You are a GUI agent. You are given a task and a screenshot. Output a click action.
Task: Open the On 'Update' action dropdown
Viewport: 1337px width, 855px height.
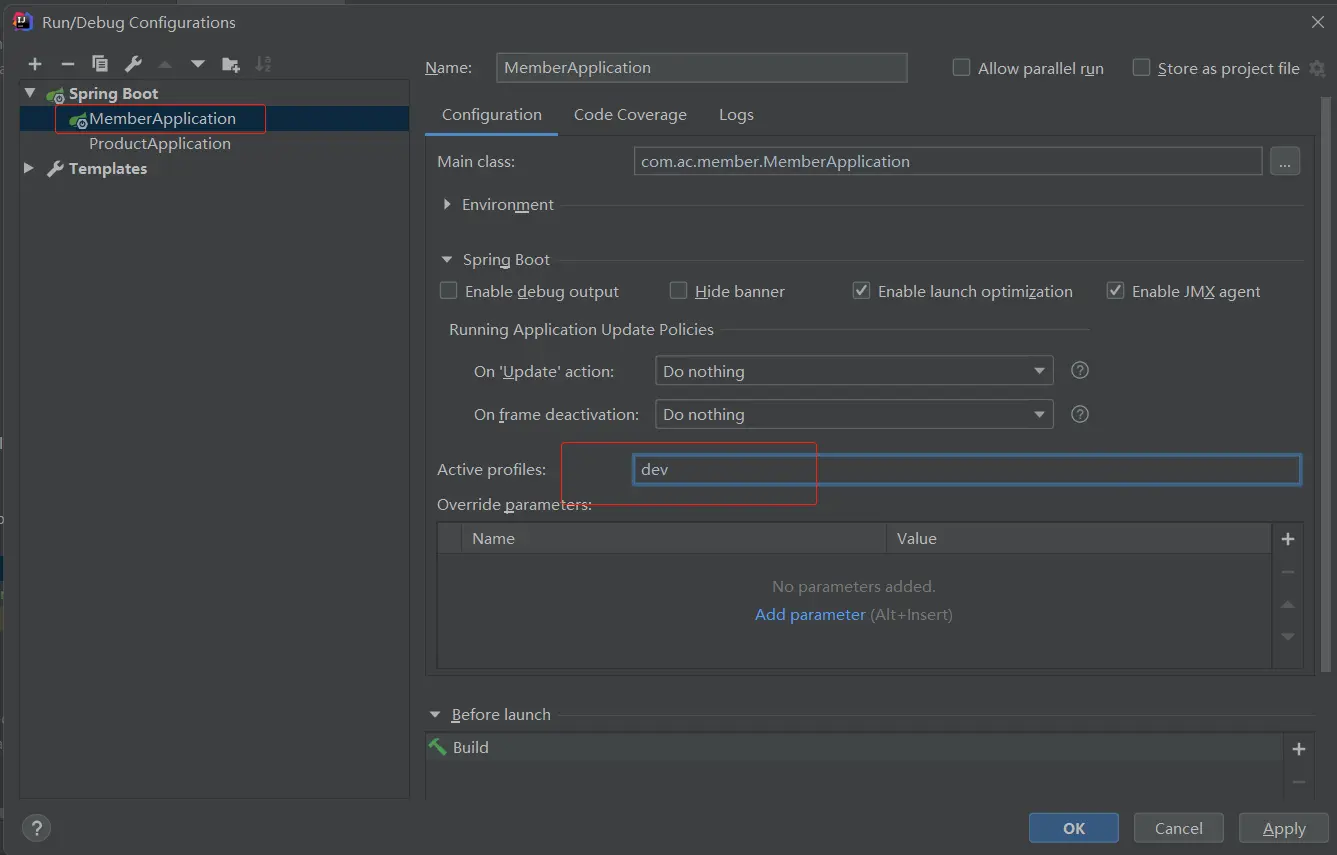854,371
